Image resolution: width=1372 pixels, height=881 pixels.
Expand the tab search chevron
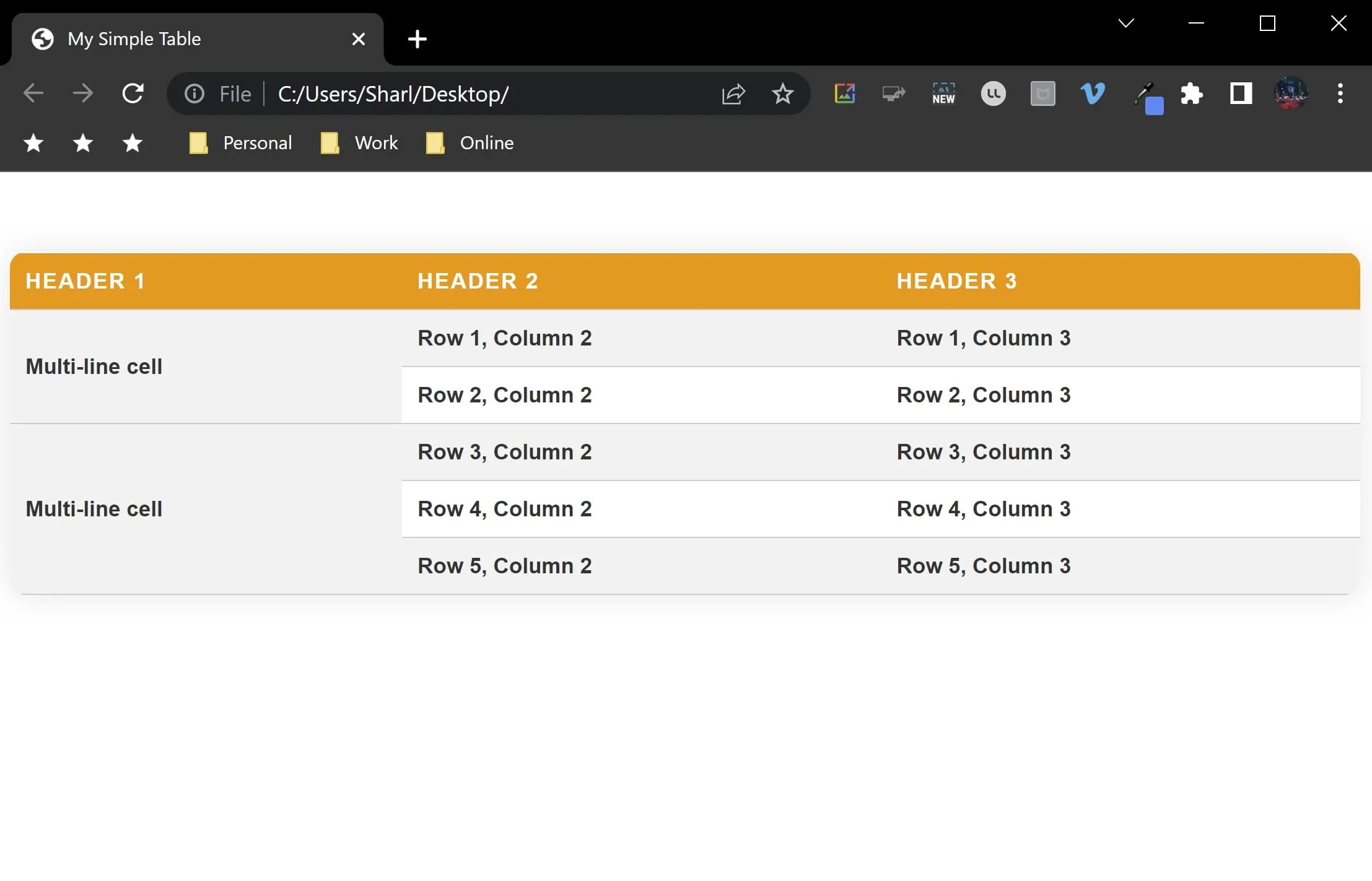click(x=1125, y=24)
